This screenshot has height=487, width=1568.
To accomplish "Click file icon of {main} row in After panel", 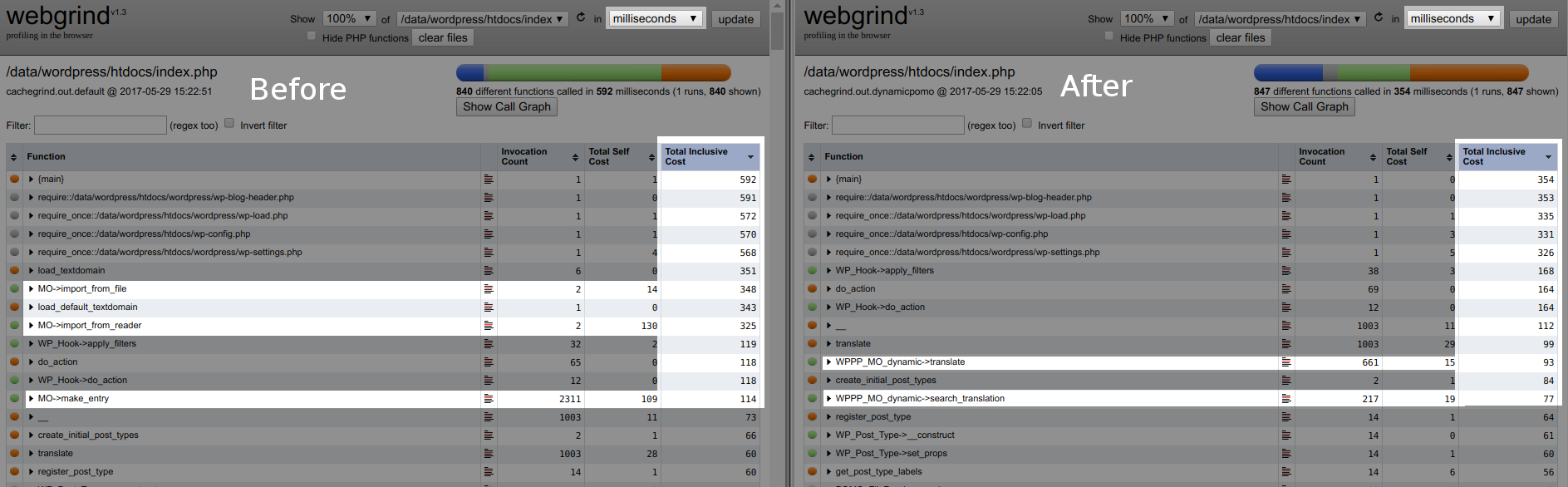I will tap(1286, 180).
